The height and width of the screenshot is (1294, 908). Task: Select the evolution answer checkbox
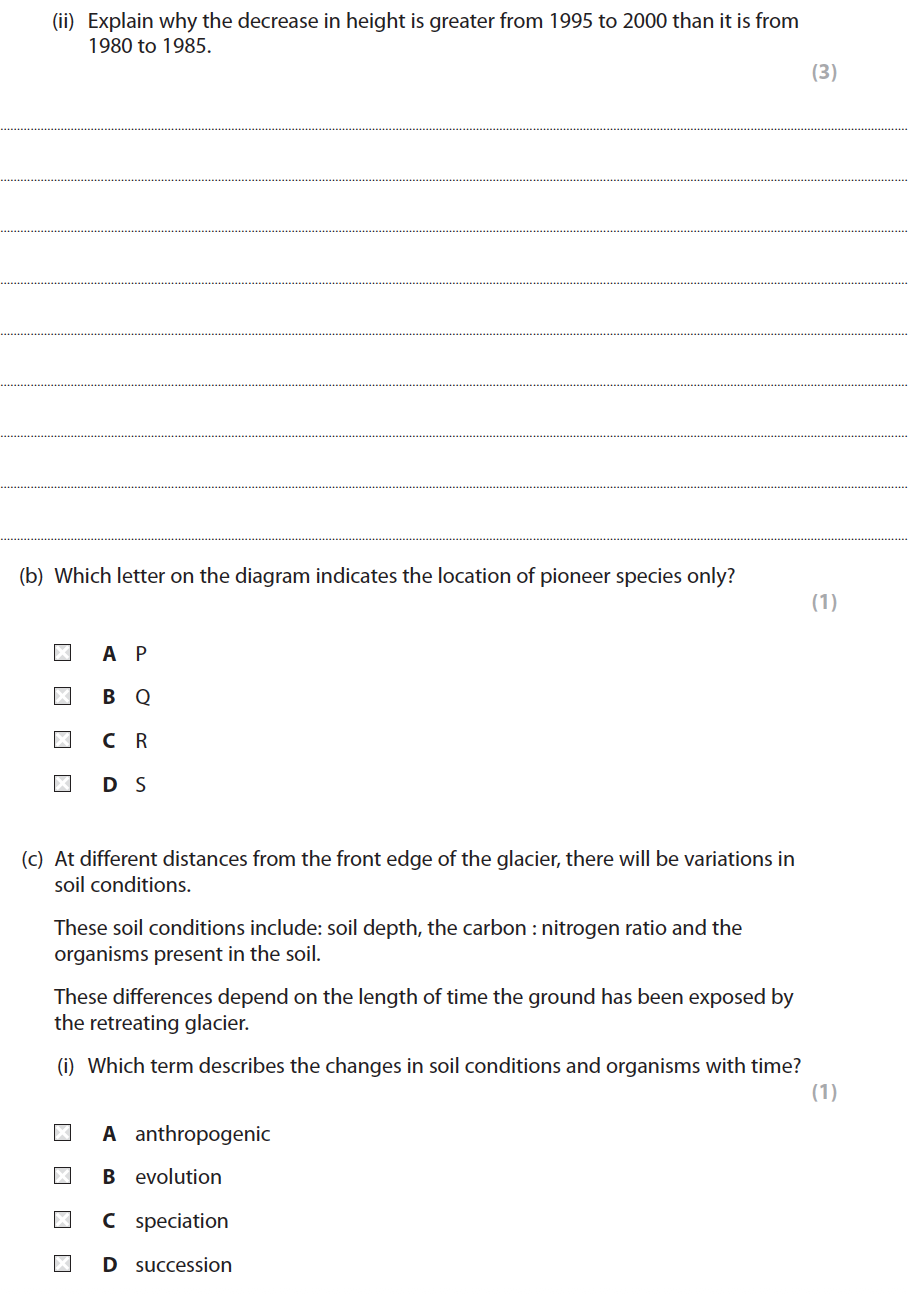pyautogui.click(x=63, y=1176)
